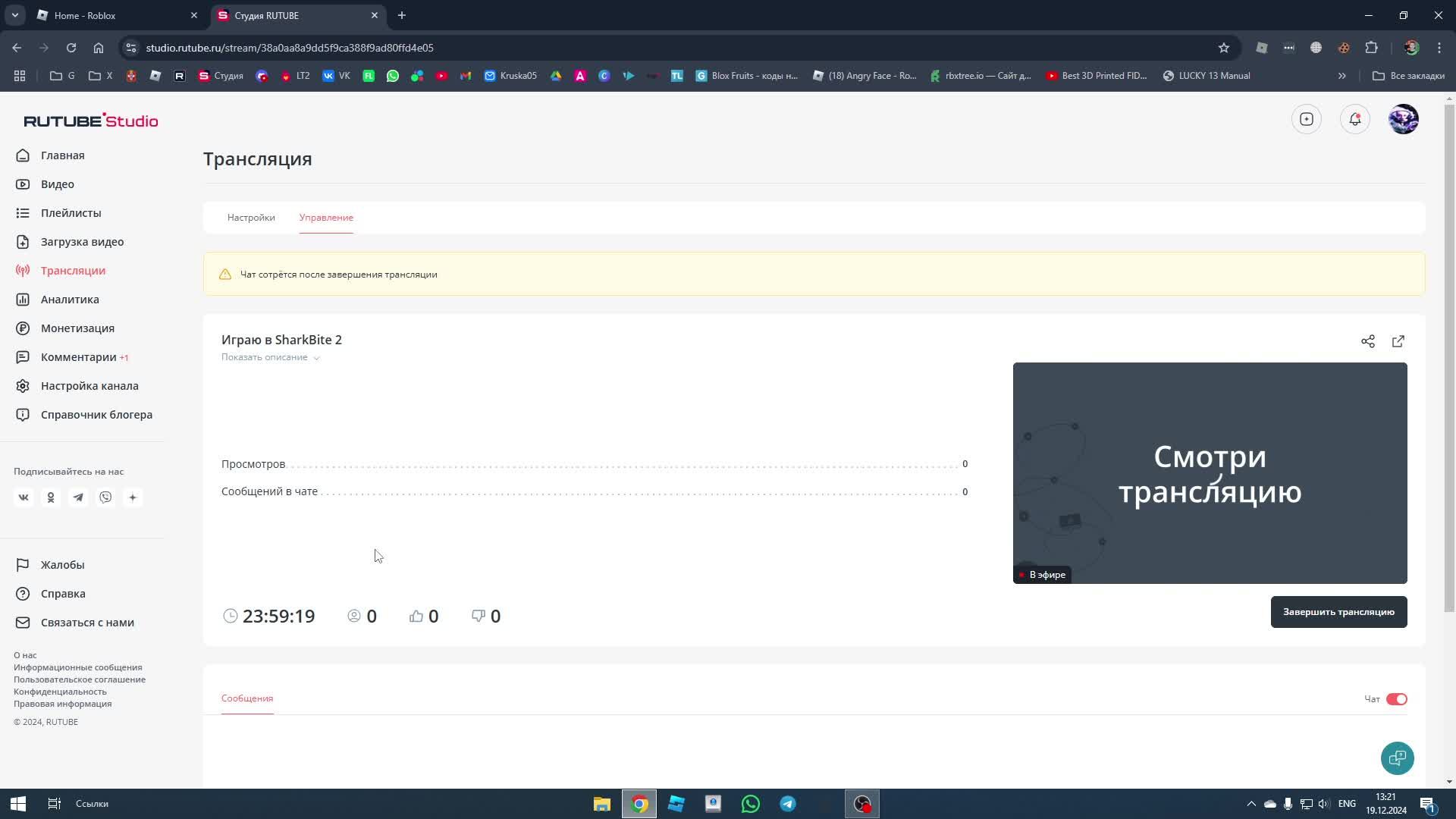Viewport: 1456px width, 819px height.
Task: Open Telegram from the Windows taskbar
Action: [787, 804]
